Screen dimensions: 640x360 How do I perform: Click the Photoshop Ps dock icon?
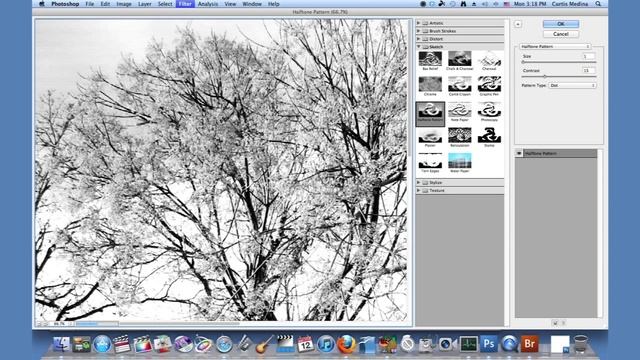489,344
